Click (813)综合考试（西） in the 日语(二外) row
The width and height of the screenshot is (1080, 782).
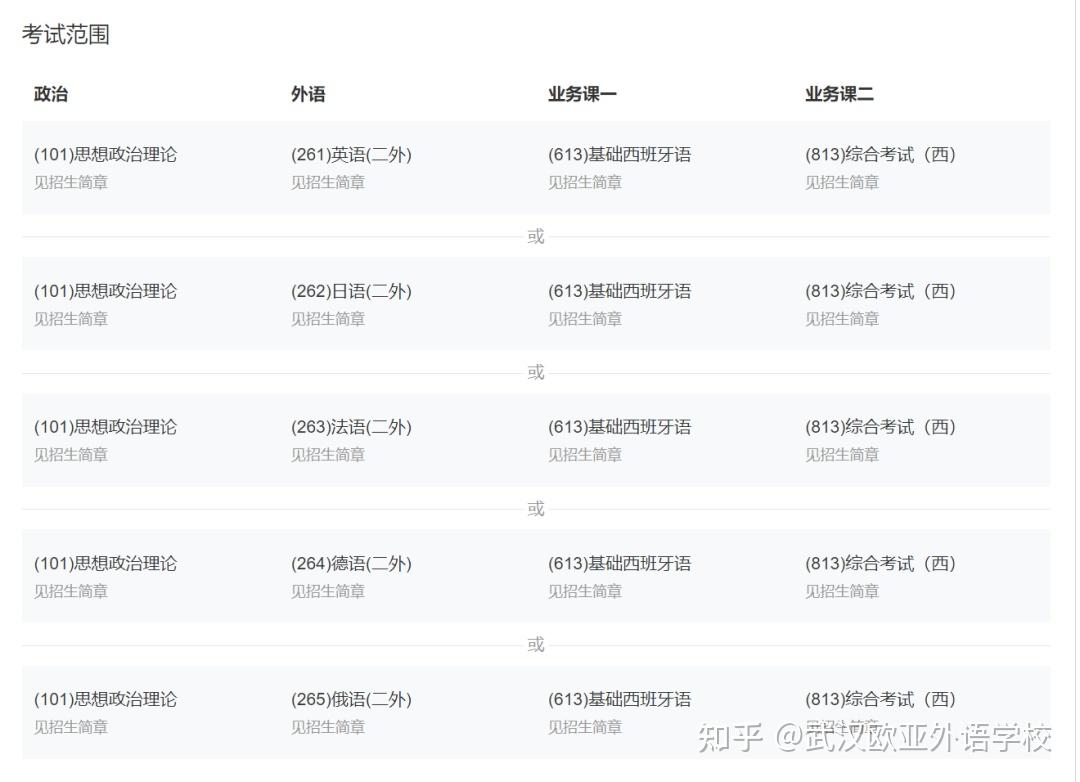click(880, 291)
